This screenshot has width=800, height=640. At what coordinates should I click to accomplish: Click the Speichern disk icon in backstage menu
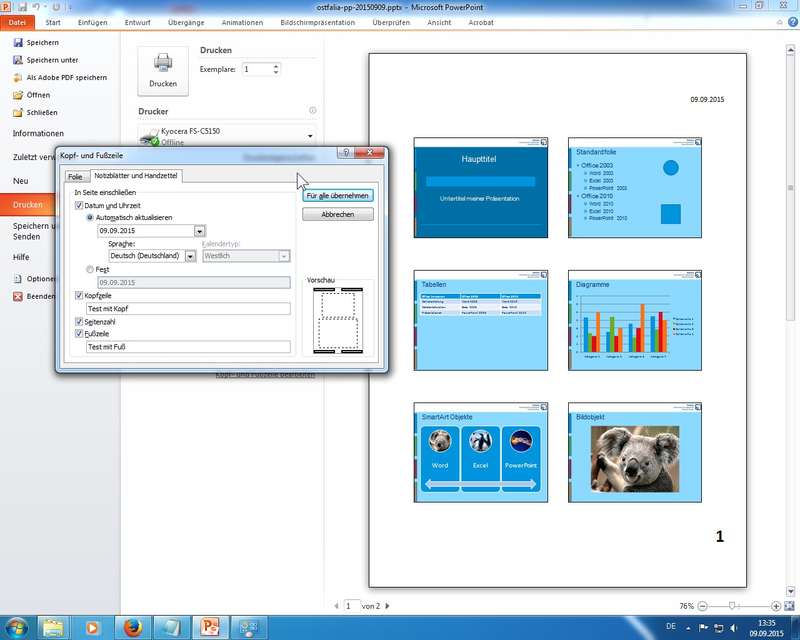pyautogui.click(x=18, y=43)
